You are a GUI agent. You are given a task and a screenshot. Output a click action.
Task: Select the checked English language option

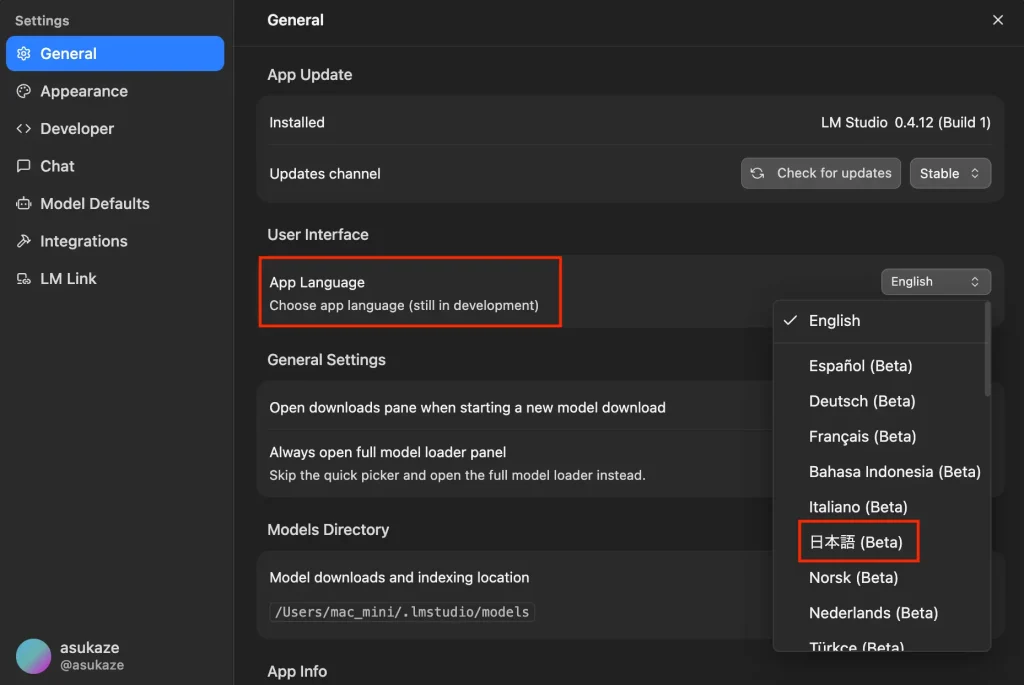coord(834,321)
